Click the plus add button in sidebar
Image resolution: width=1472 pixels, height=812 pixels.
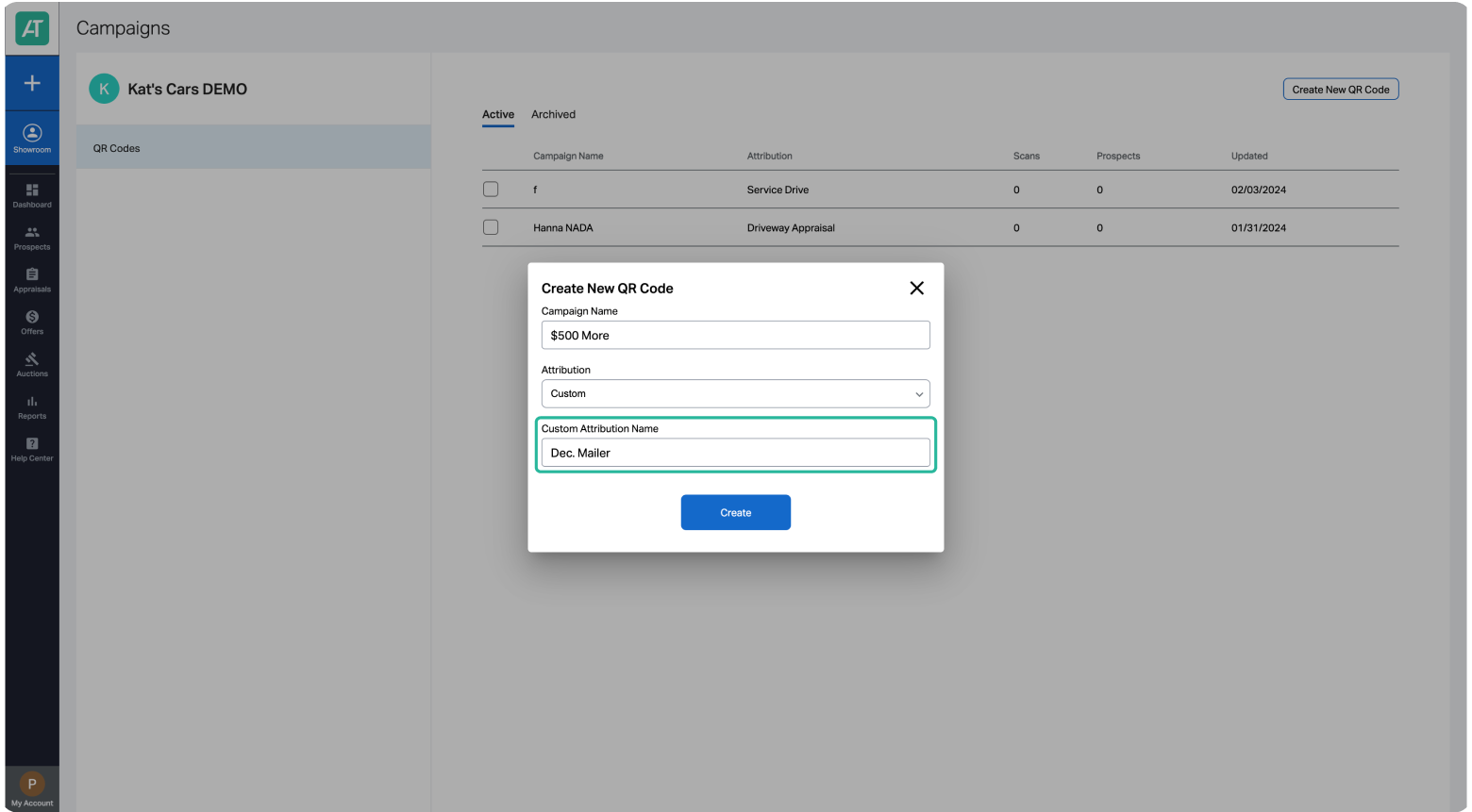(32, 83)
